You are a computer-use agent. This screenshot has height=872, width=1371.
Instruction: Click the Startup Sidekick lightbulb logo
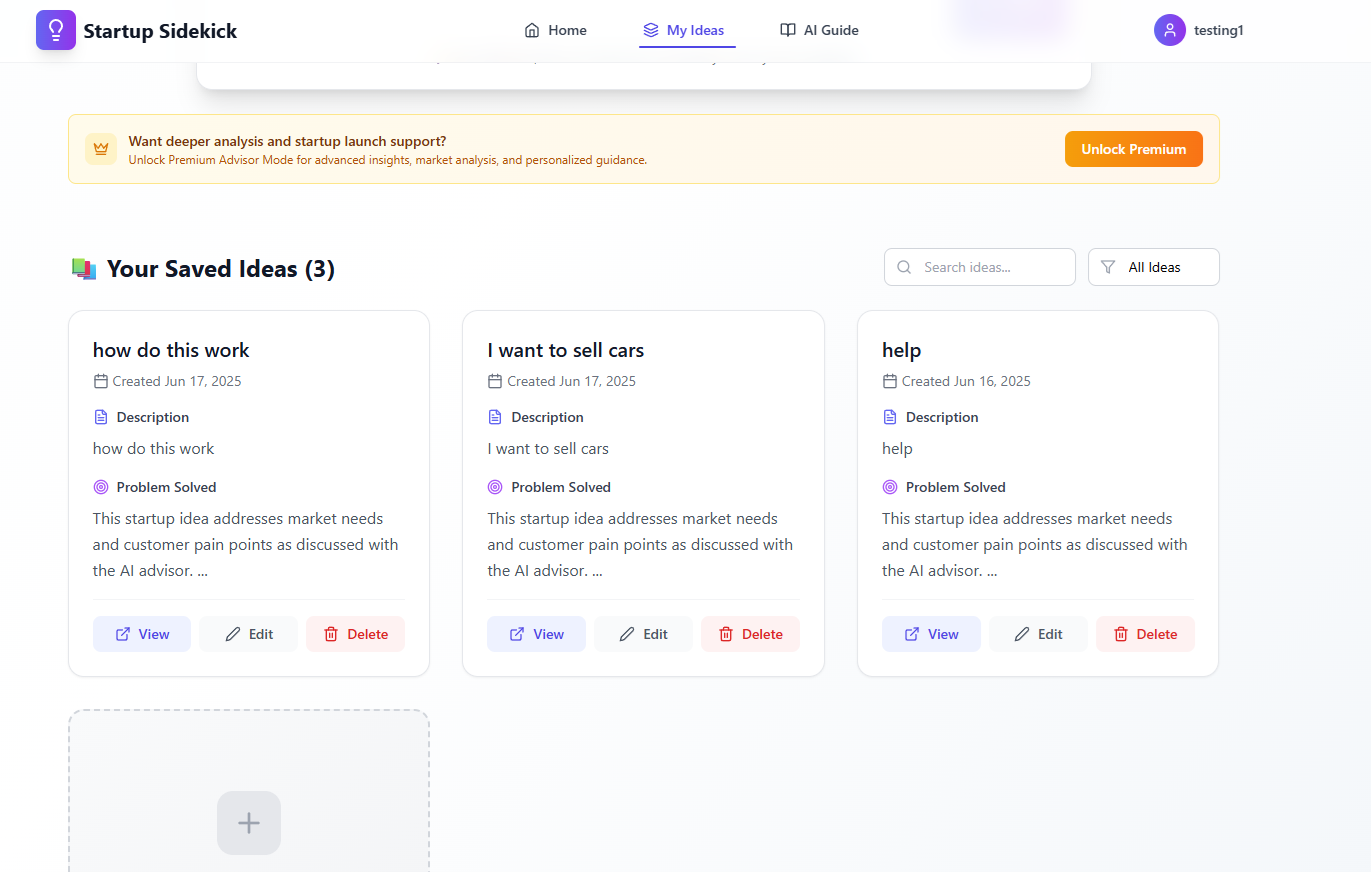(55, 30)
